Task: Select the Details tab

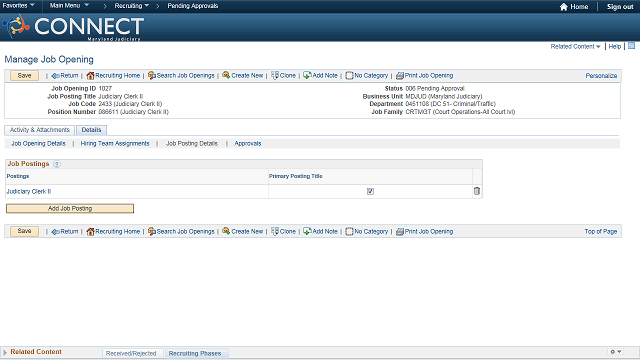Action: [x=91, y=130]
